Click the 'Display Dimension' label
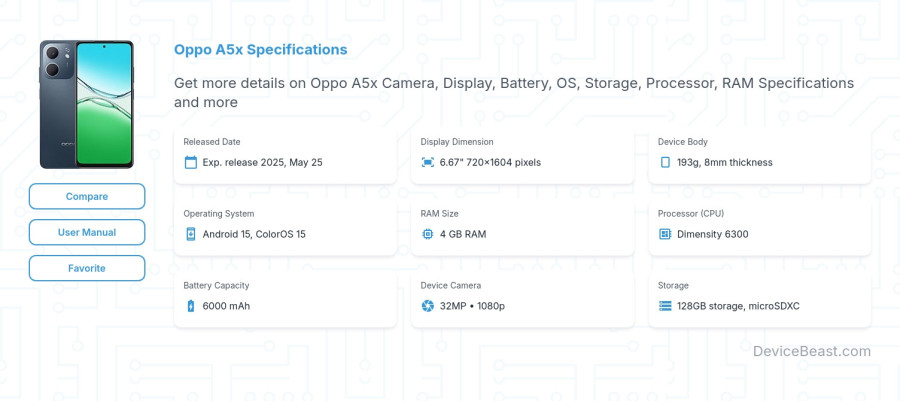The image size is (900, 401). (x=457, y=142)
